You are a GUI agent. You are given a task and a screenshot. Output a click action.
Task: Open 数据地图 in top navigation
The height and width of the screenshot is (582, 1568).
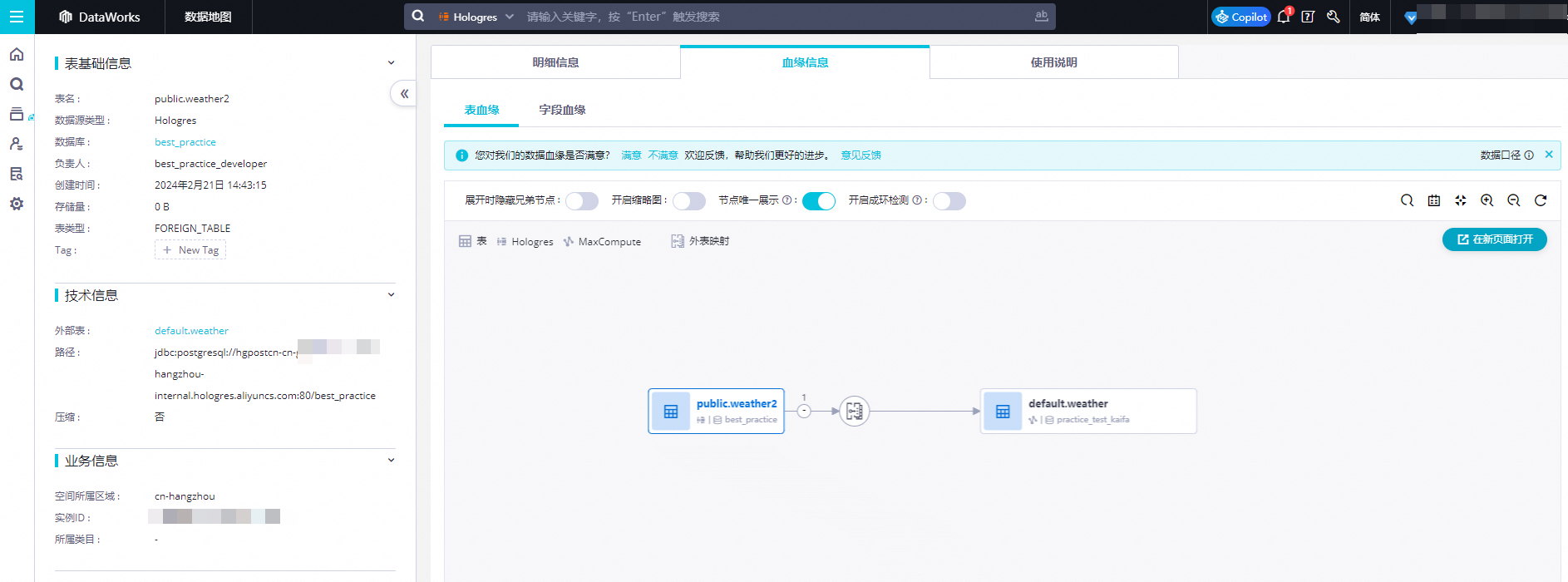pyautogui.click(x=208, y=17)
